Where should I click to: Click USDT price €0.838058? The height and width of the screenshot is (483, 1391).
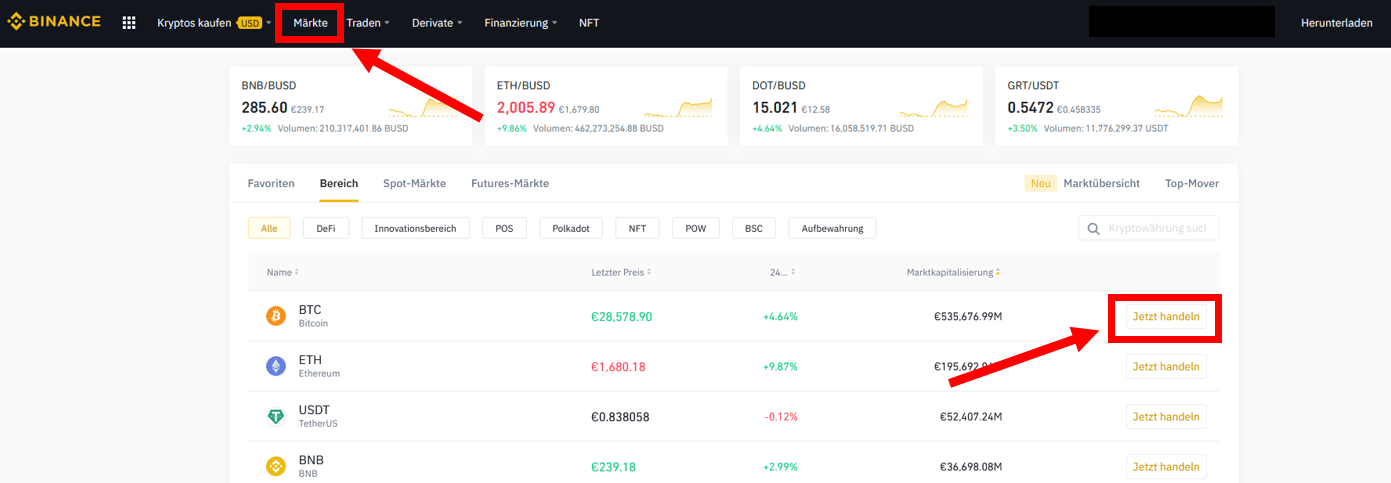click(x=620, y=416)
